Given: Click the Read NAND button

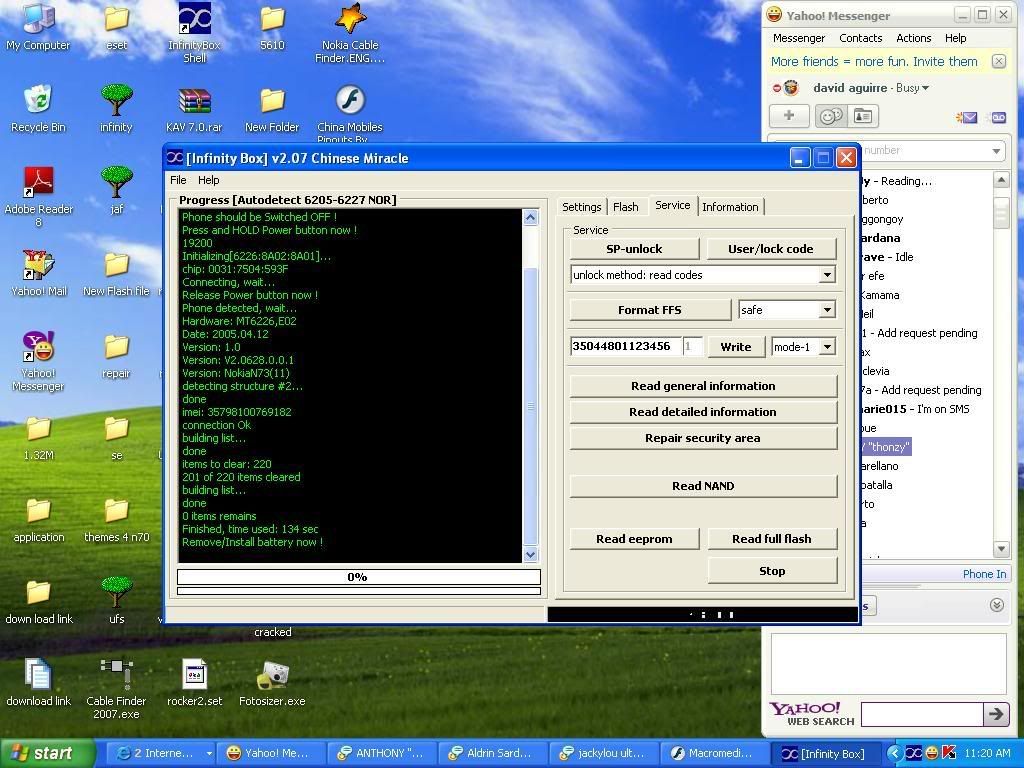Looking at the screenshot, I should click(x=703, y=486).
